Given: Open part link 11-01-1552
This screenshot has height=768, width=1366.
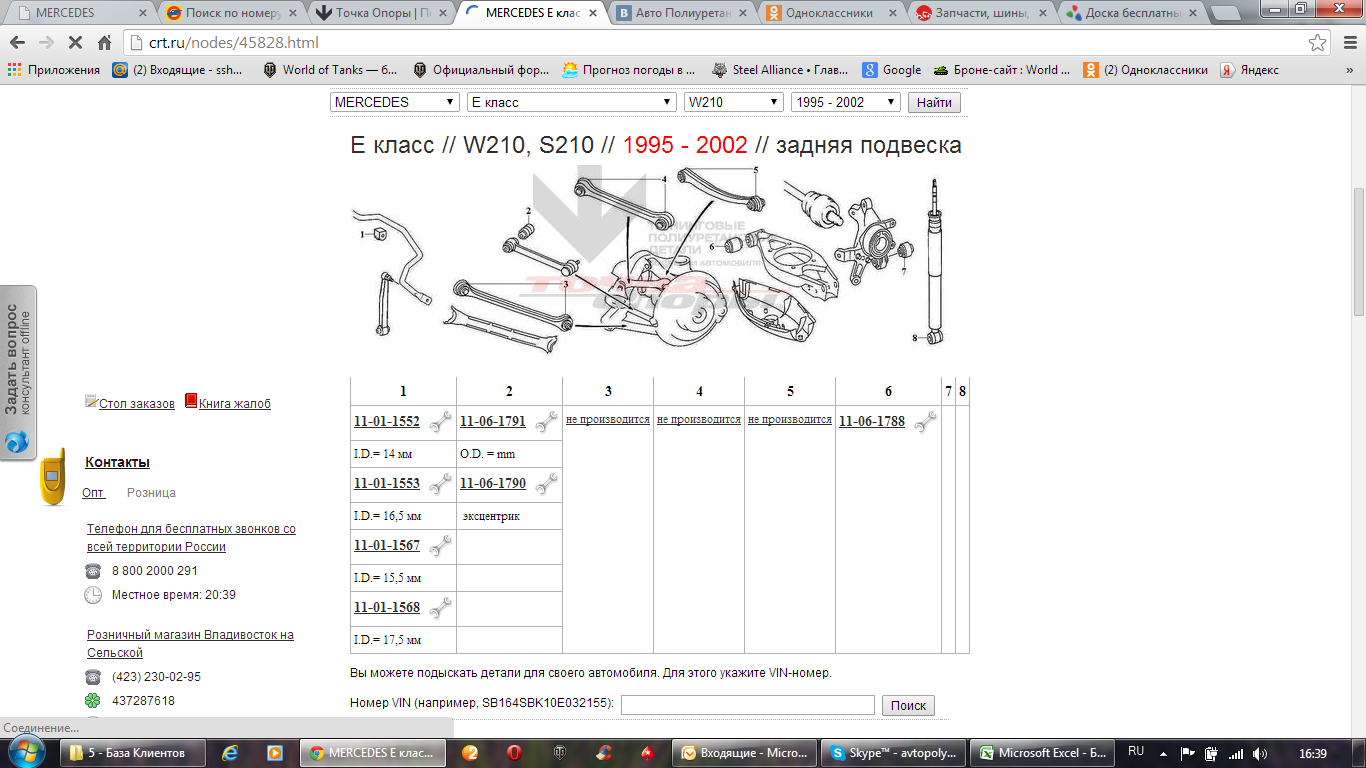Looking at the screenshot, I should click(387, 422).
